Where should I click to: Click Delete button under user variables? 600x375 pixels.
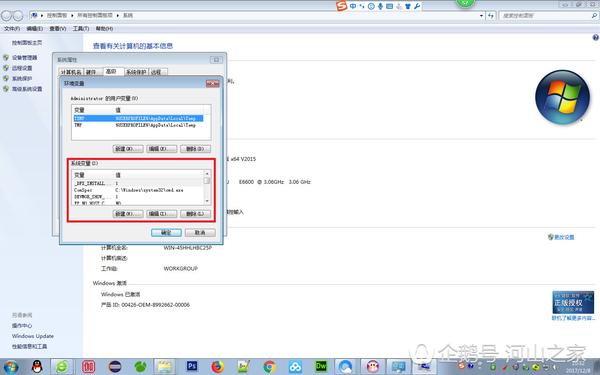click(196, 149)
